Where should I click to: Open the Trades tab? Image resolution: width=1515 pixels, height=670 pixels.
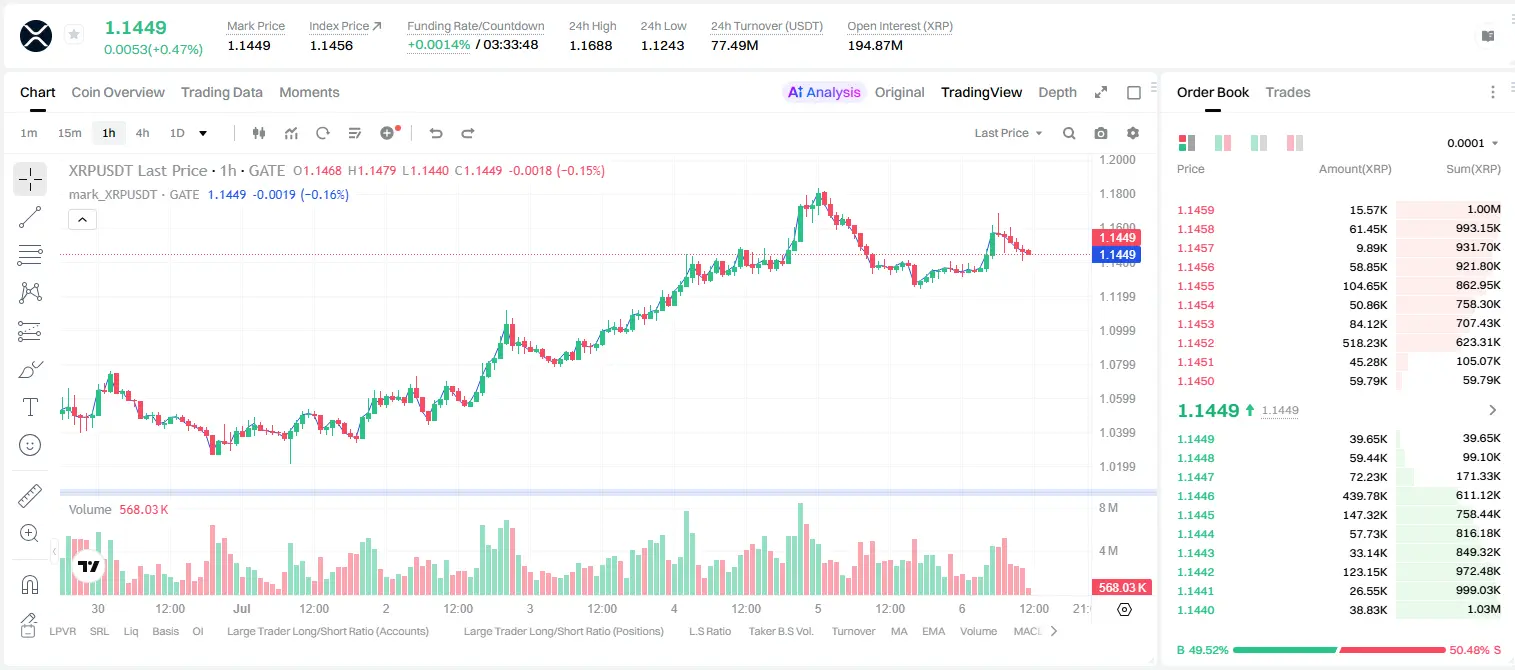click(x=1288, y=92)
